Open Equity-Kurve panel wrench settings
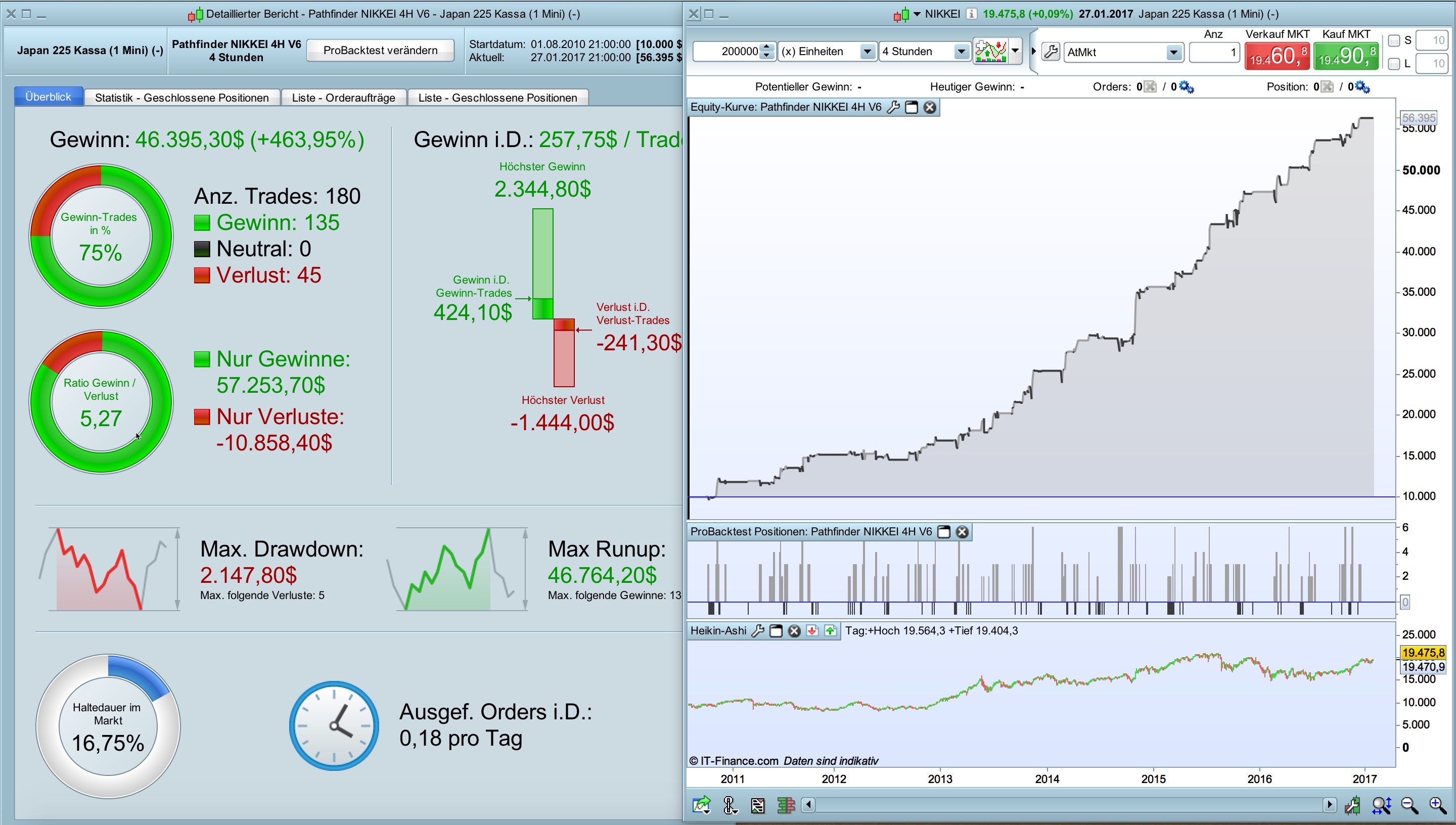 (x=893, y=107)
